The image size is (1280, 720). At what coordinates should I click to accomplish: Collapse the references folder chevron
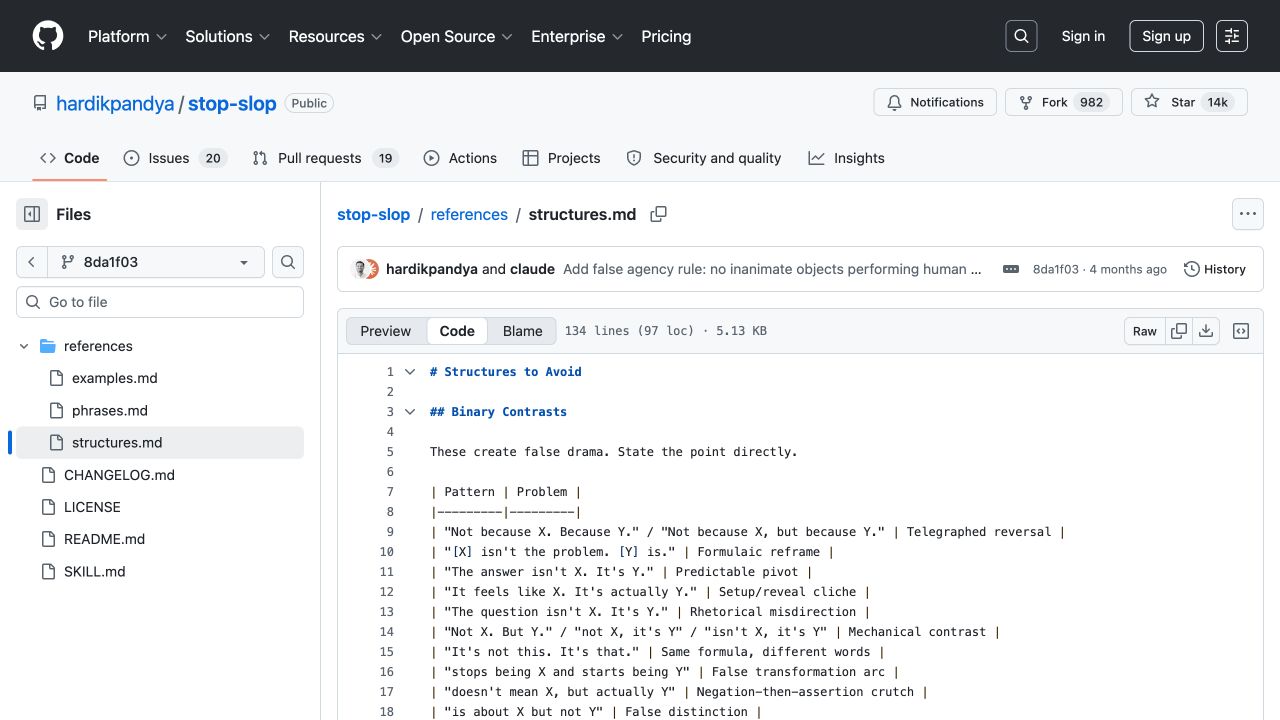[x=24, y=346]
